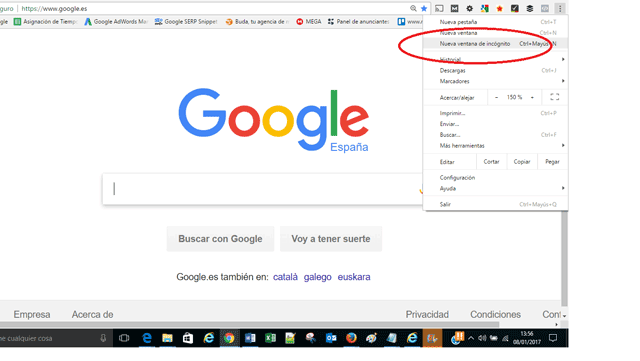Click the gear-shaped extension icon
The height and width of the screenshot is (361, 640).
tap(469, 8)
